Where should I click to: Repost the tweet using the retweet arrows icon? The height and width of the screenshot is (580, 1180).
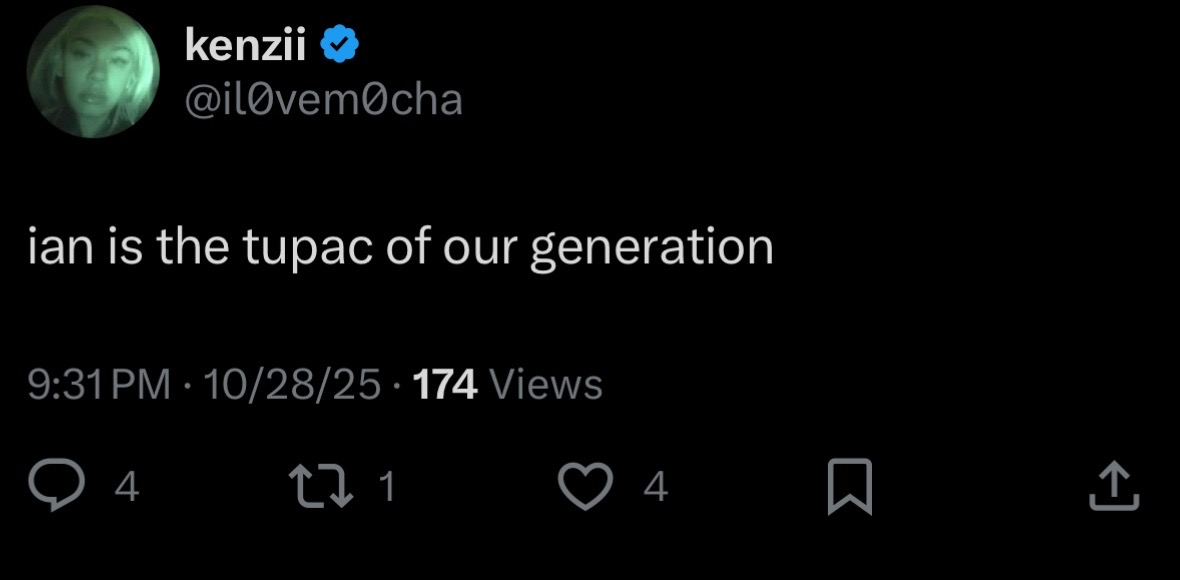[321, 485]
